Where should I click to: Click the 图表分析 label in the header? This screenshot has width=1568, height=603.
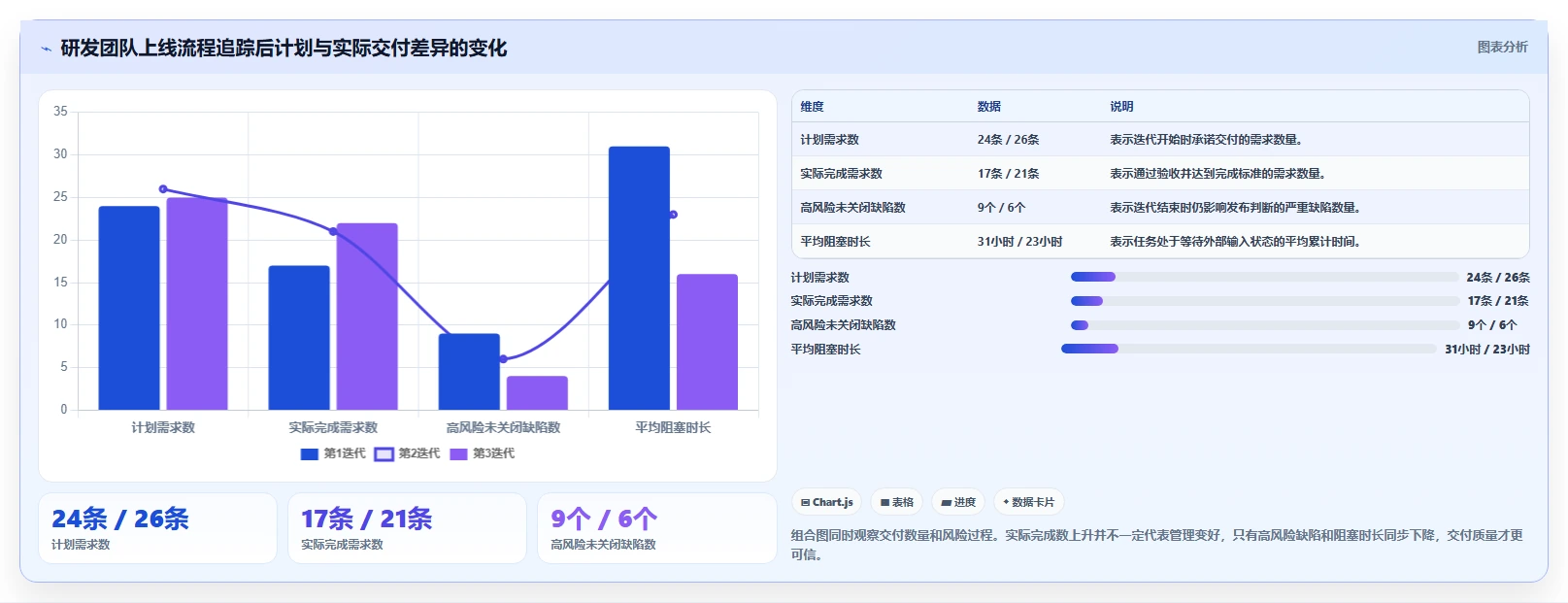pos(1502,47)
